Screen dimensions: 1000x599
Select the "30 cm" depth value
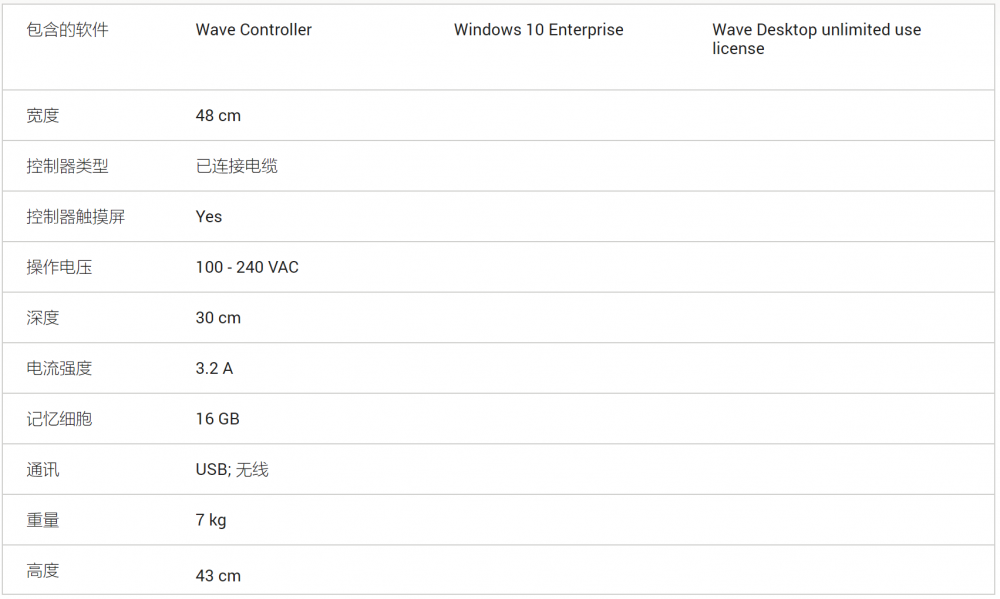pos(218,318)
